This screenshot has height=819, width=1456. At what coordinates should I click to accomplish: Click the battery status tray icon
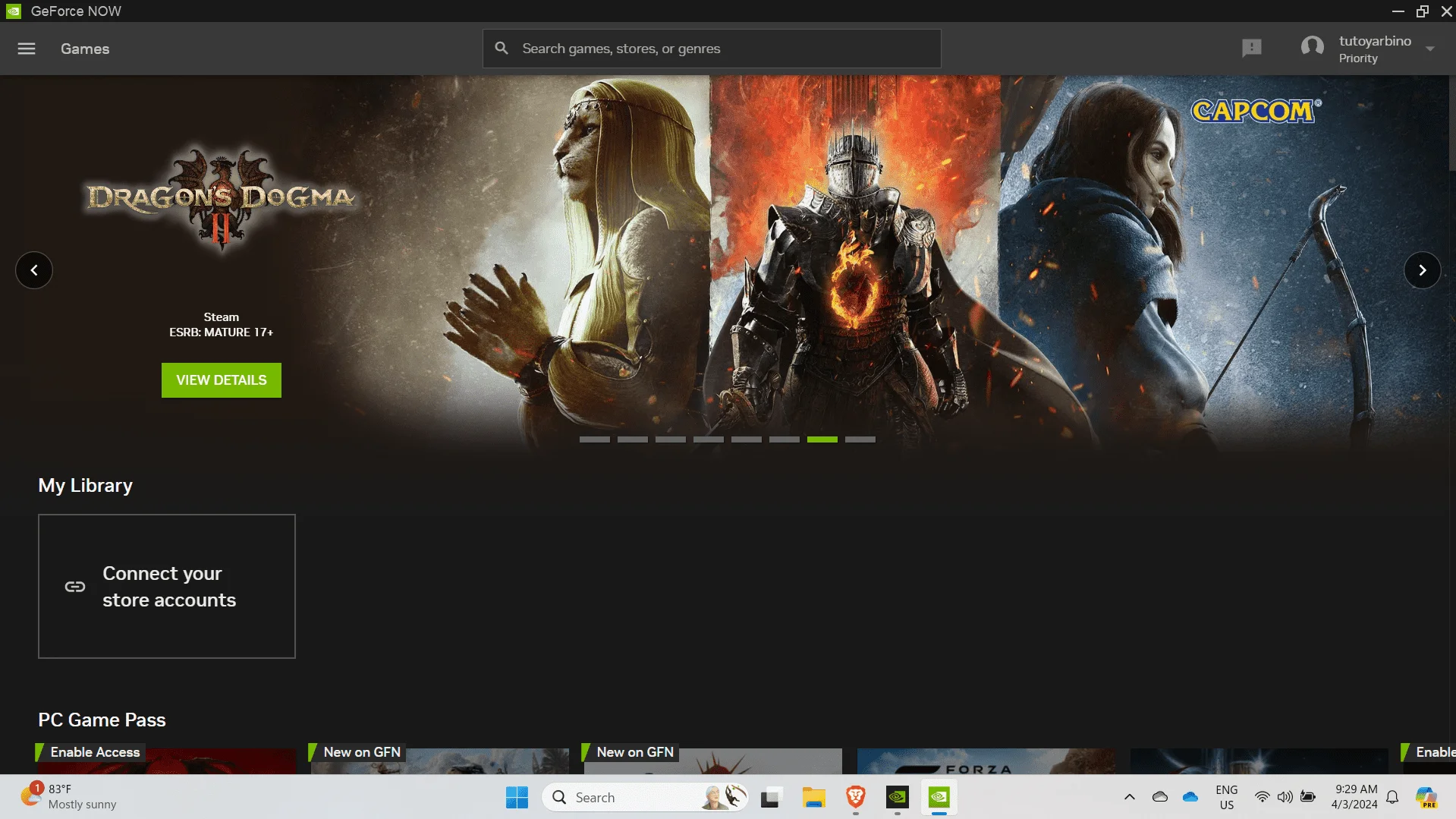click(x=1309, y=797)
